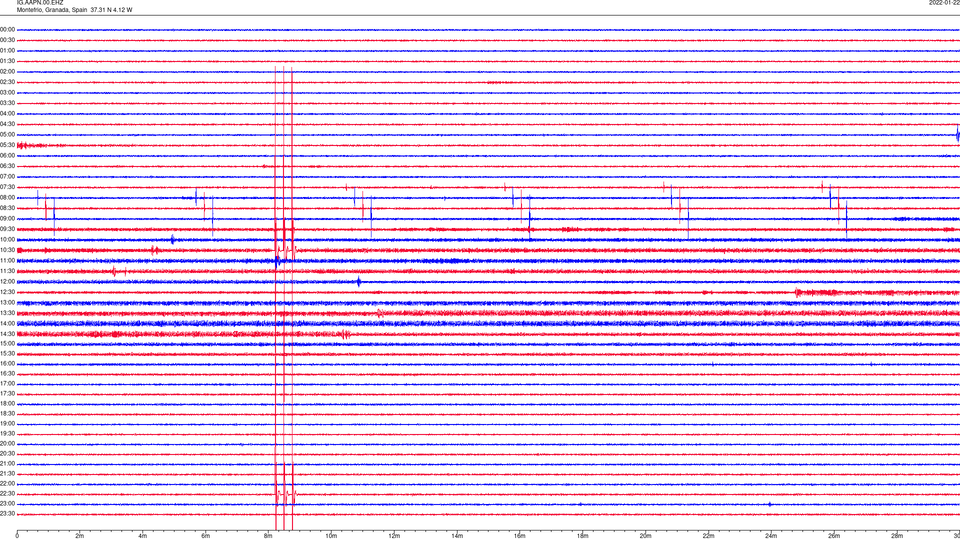Select the "22:30" time row label
The image size is (960, 540).
[x=7, y=493]
